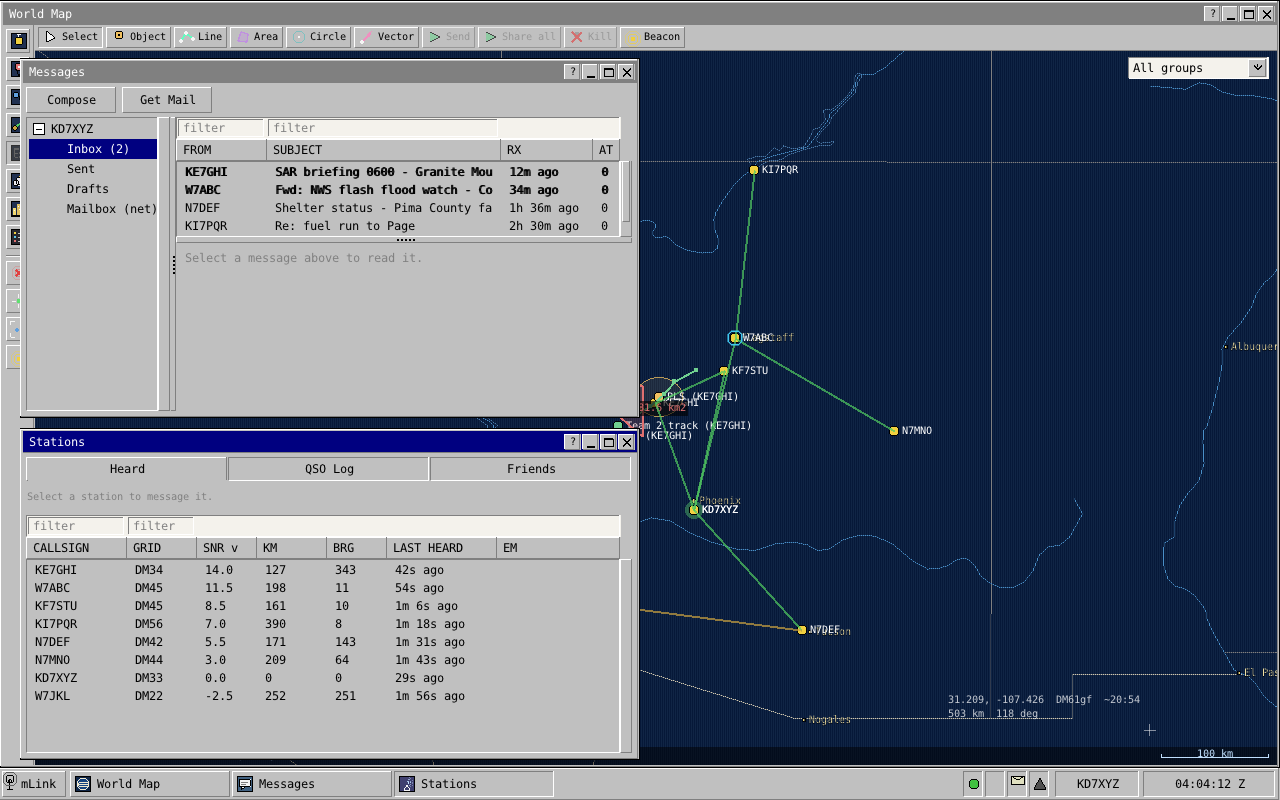Viewport: 1280px width, 800px height.
Task: Sort stations by LAST HEARD header
Action: [x=441, y=548]
